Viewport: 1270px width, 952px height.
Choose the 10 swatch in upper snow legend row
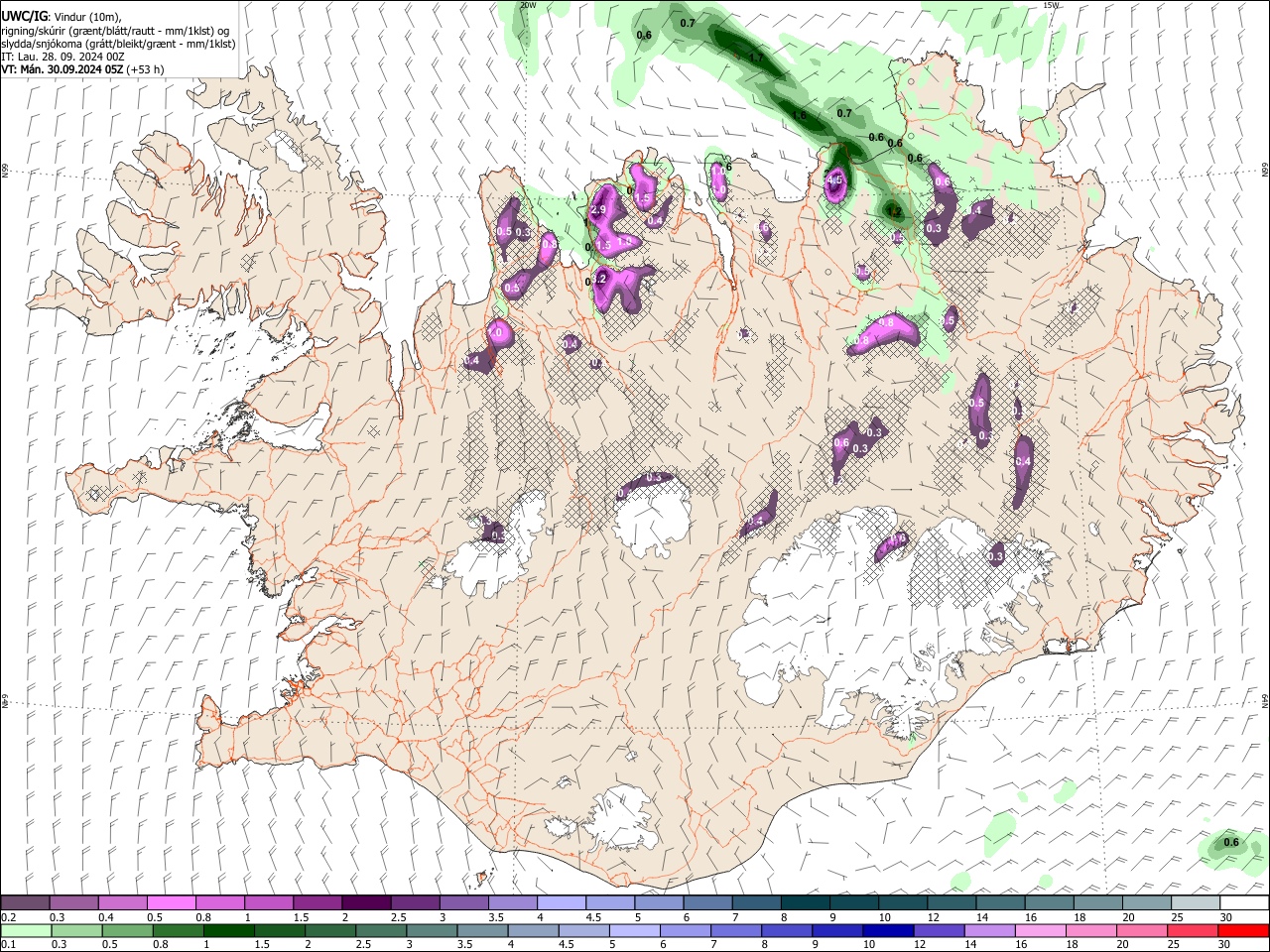click(901, 903)
